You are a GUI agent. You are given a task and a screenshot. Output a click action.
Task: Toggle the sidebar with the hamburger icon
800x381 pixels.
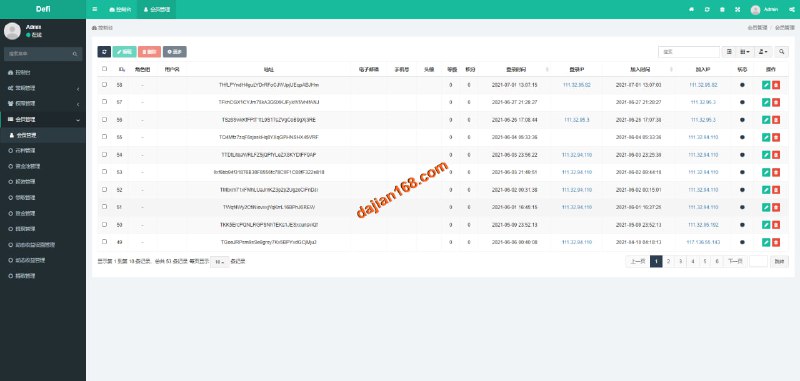(95, 9)
